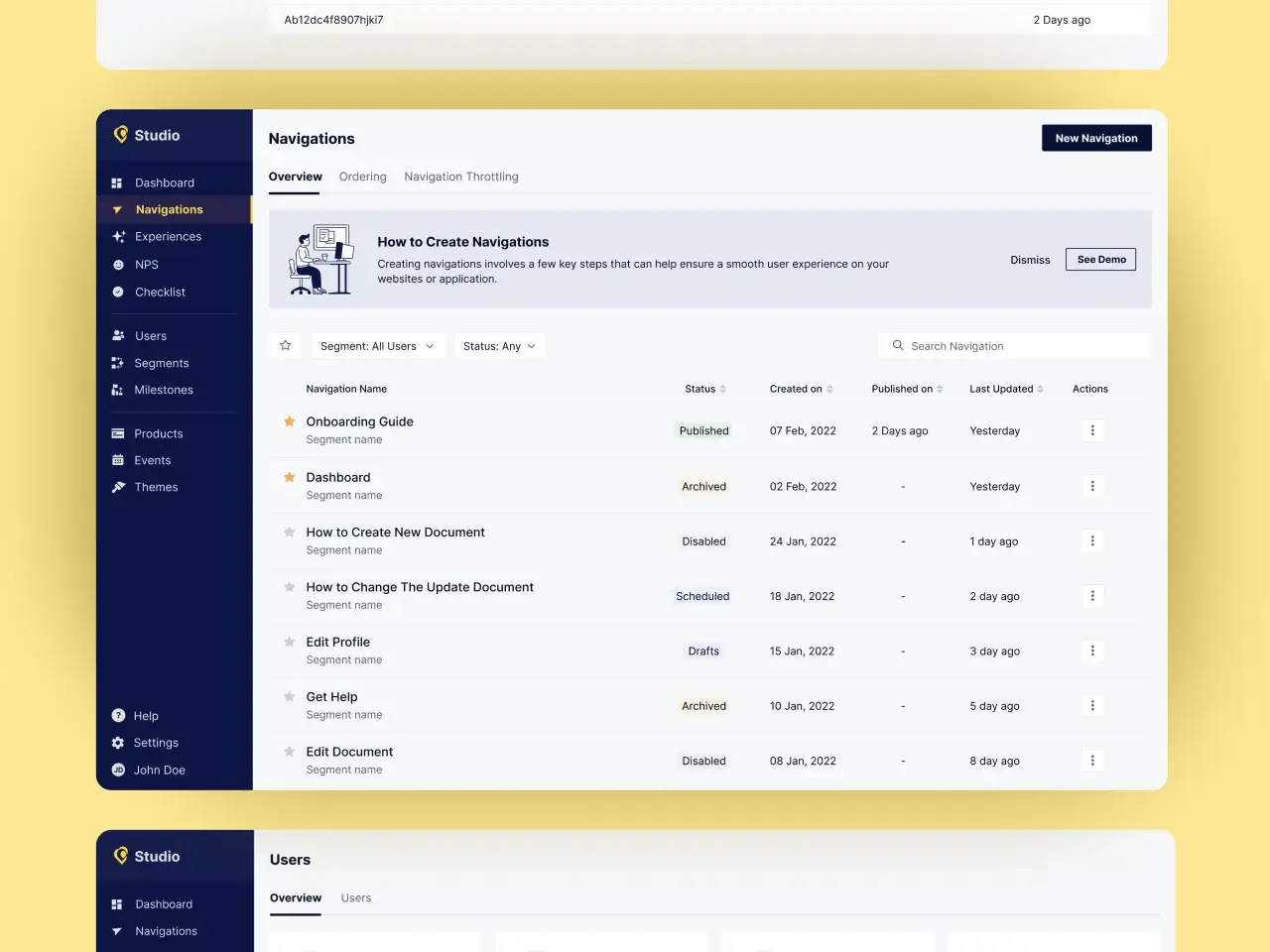Star the Edit Profile navigation row
This screenshot has height=952, width=1270.
coord(288,642)
